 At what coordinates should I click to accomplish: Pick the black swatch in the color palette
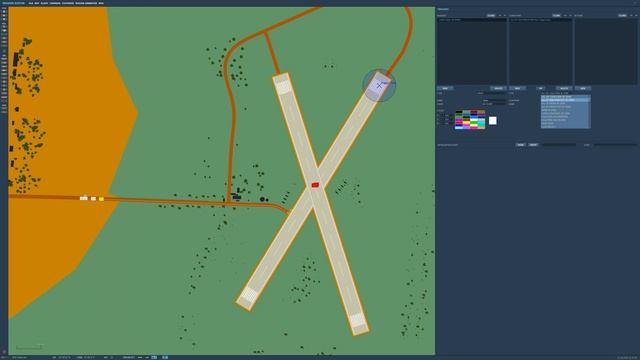459,112
